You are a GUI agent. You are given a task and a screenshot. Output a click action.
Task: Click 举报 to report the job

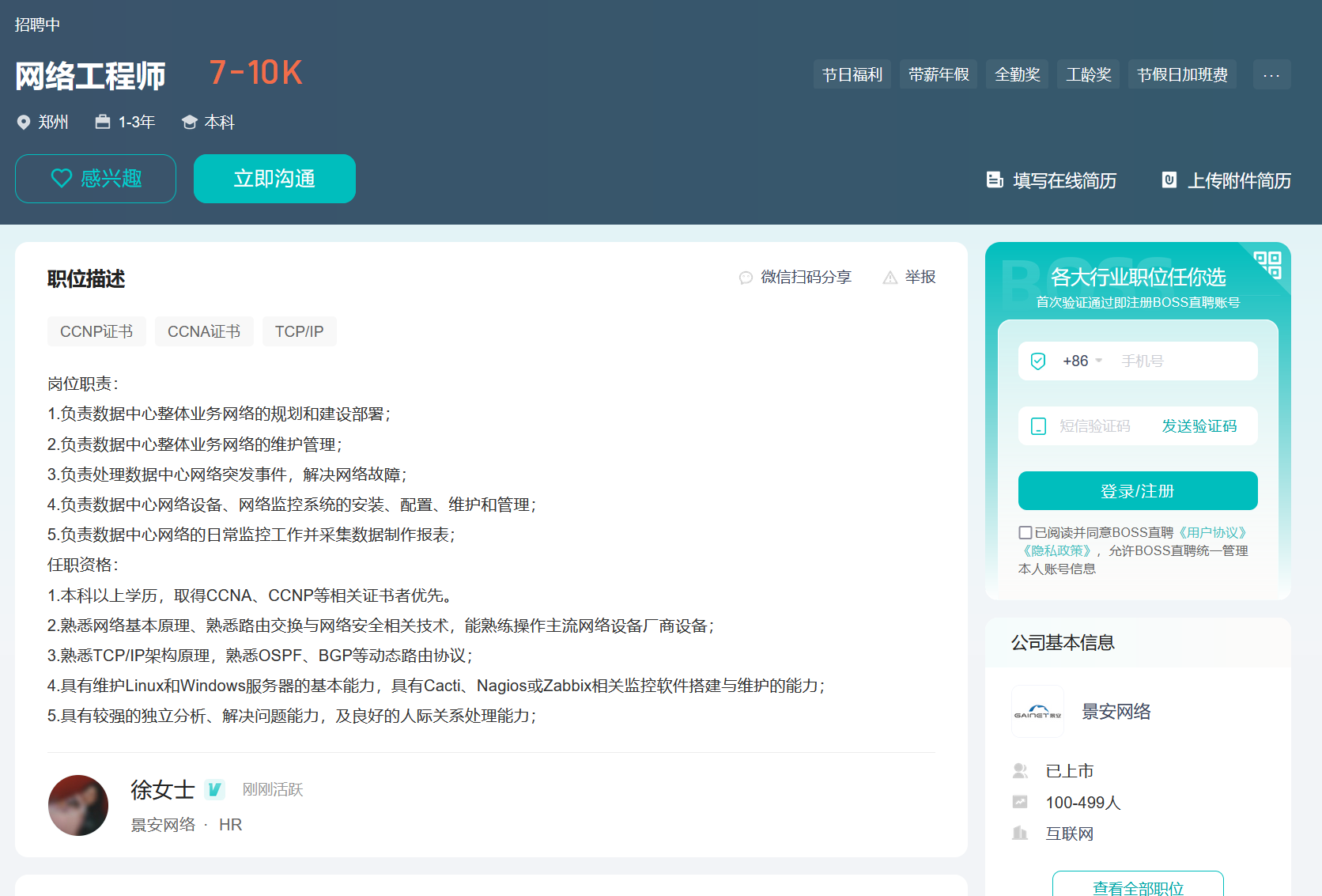920,277
